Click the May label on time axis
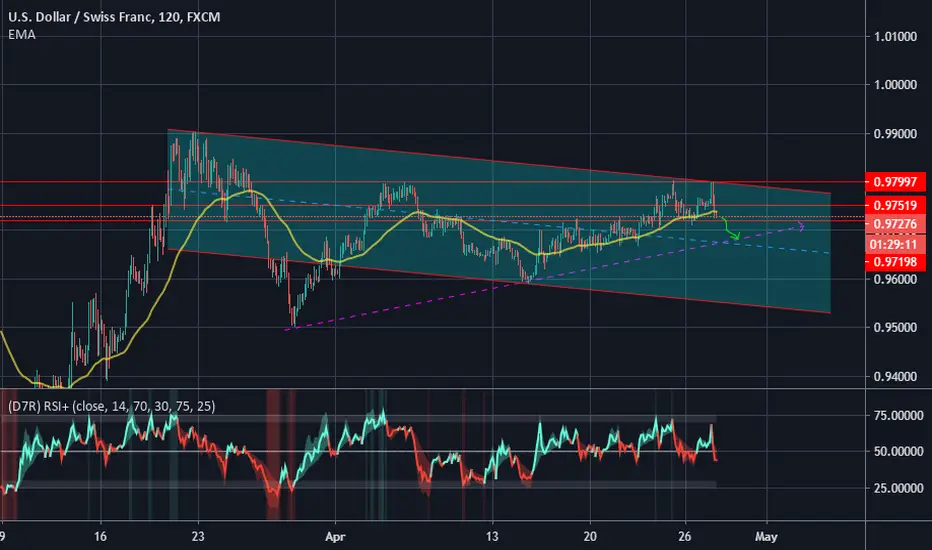The height and width of the screenshot is (550, 932). click(766, 537)
